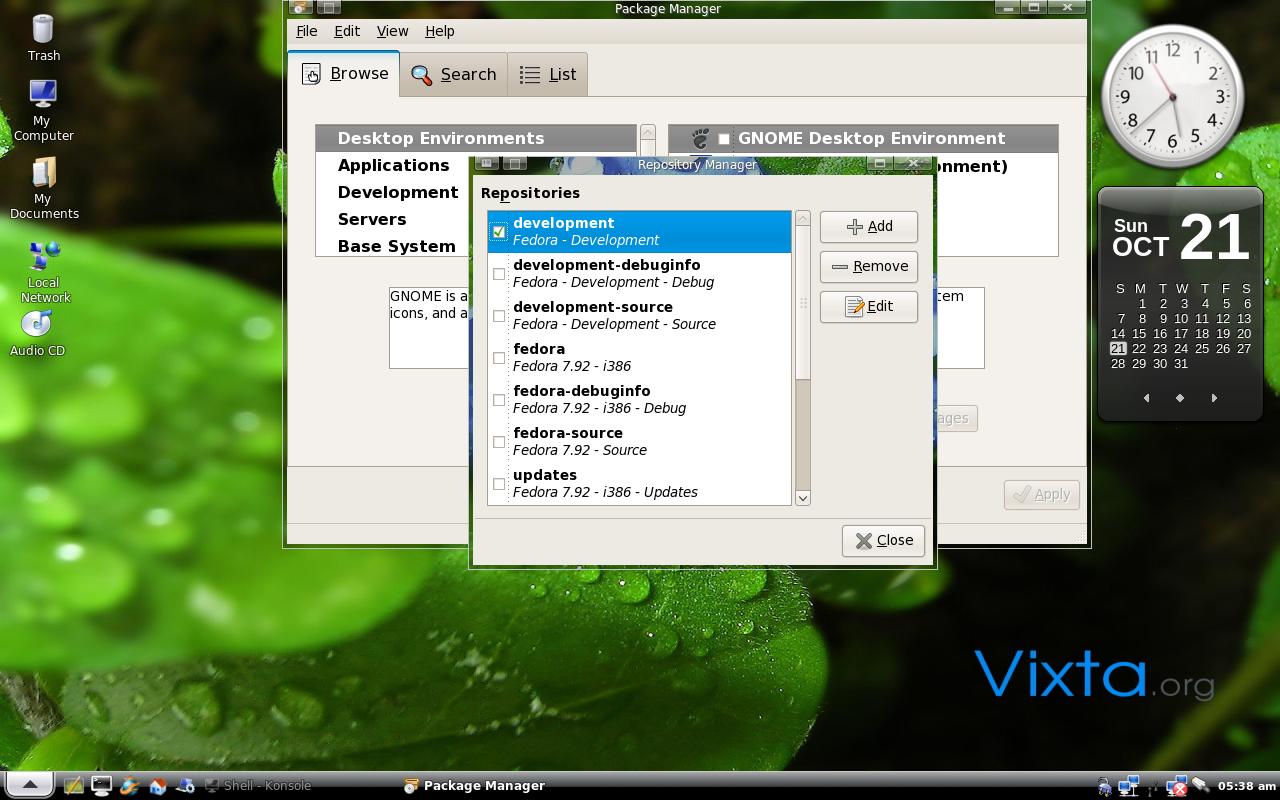1280x800 pixels.
Task: Click the grayed Apply button
Action: (x=1042, y=494)
